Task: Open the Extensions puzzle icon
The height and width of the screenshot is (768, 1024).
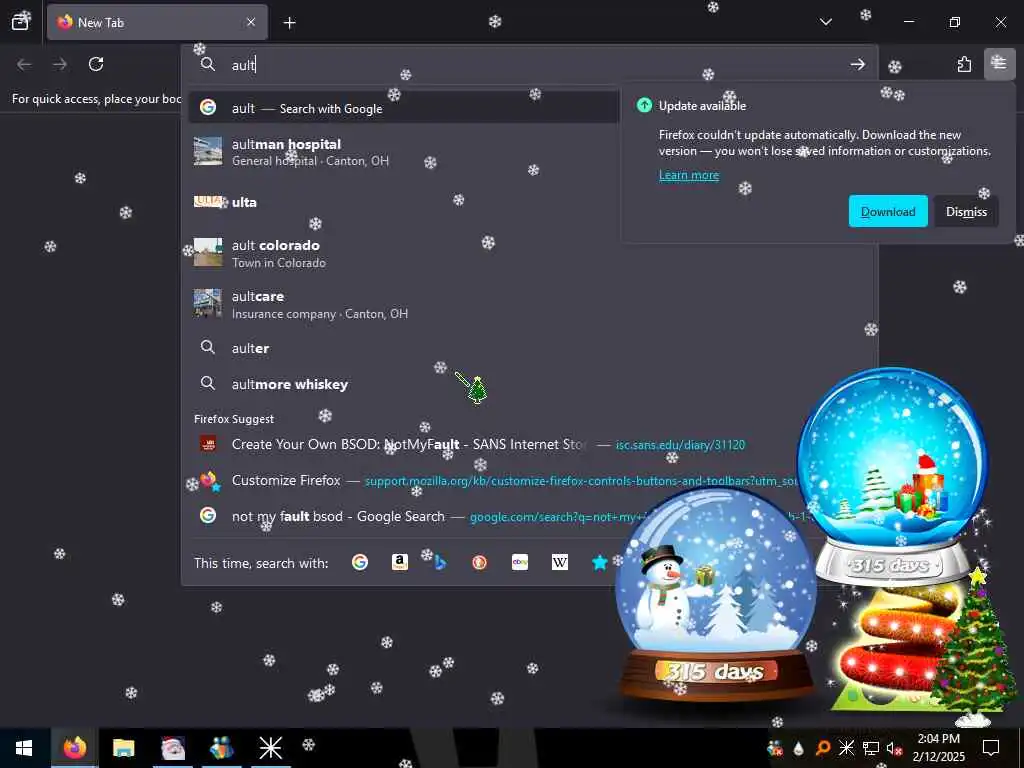Action: pyautogui.click(x=964, y=64)
